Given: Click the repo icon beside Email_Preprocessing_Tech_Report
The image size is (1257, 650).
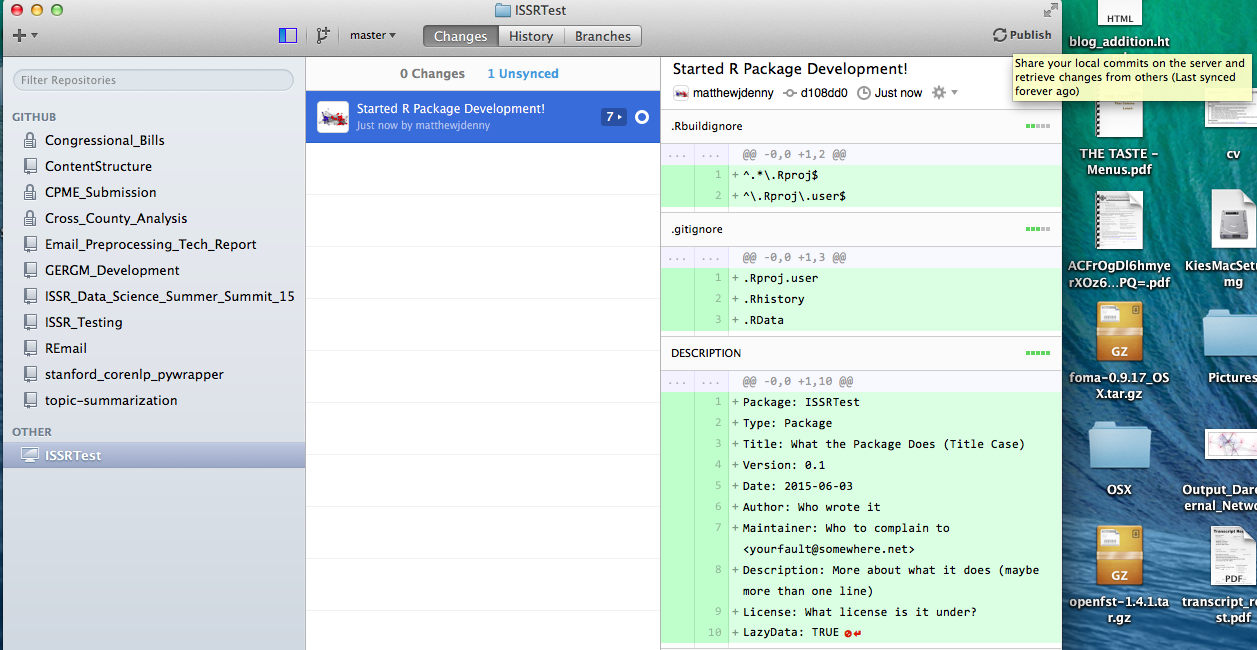Looking at the screenshot, I should 30,245.
